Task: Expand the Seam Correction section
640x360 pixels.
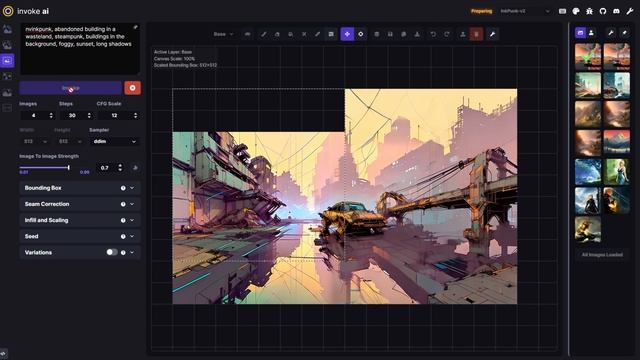Action: click(80, 204)
